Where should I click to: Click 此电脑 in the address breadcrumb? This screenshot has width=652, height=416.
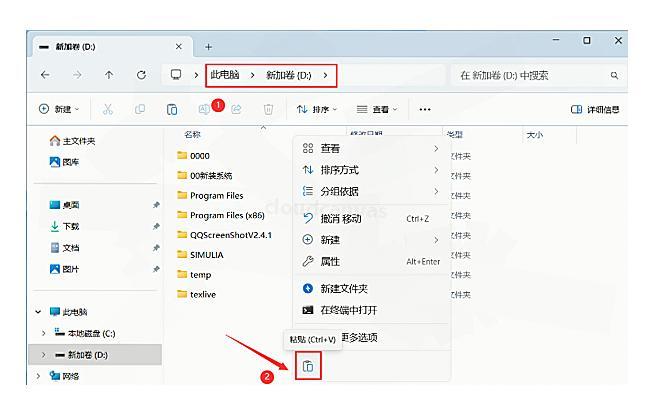click(x=225, y=75)
